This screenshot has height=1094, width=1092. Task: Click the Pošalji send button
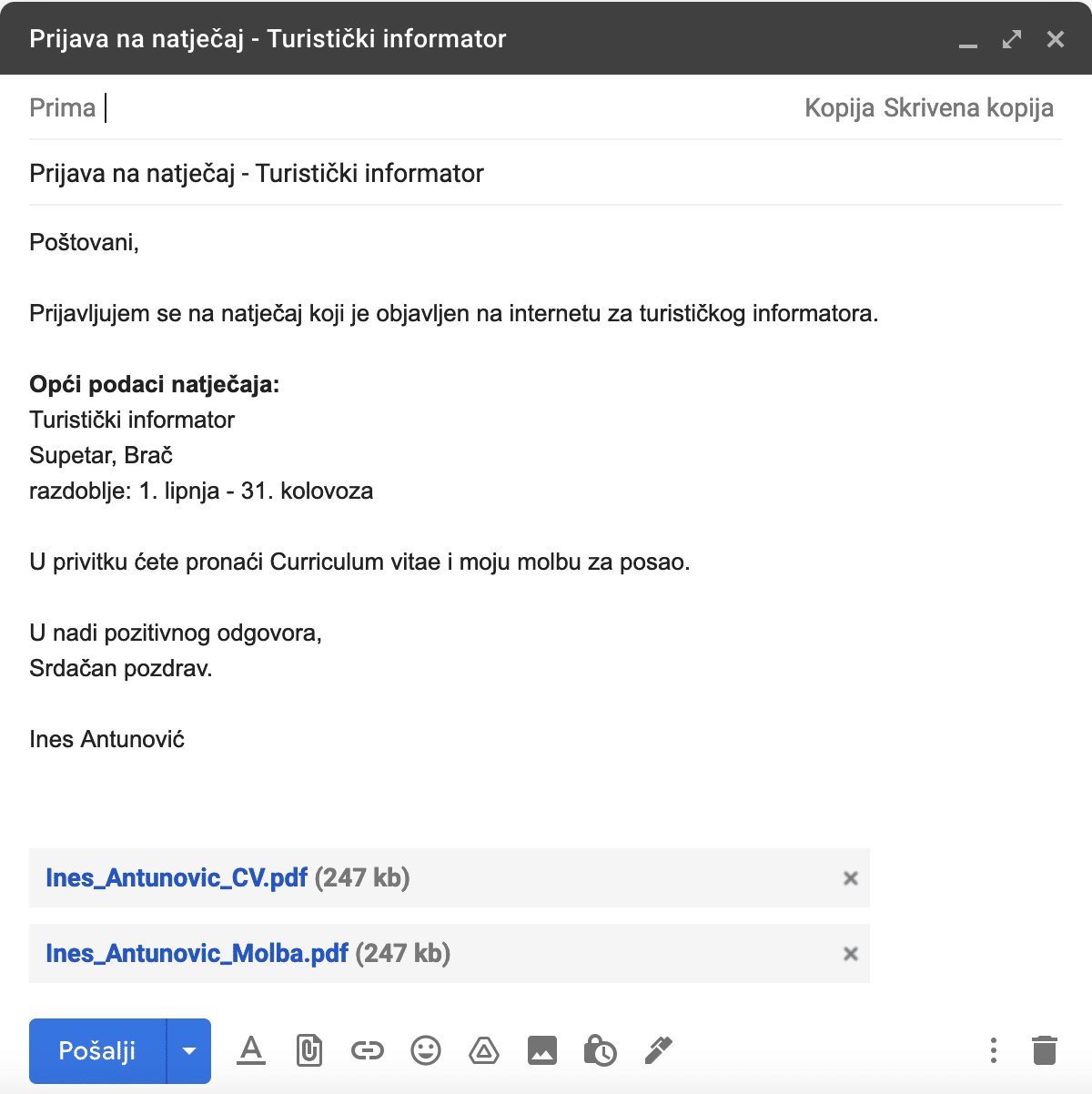[x=97, y=1050]
